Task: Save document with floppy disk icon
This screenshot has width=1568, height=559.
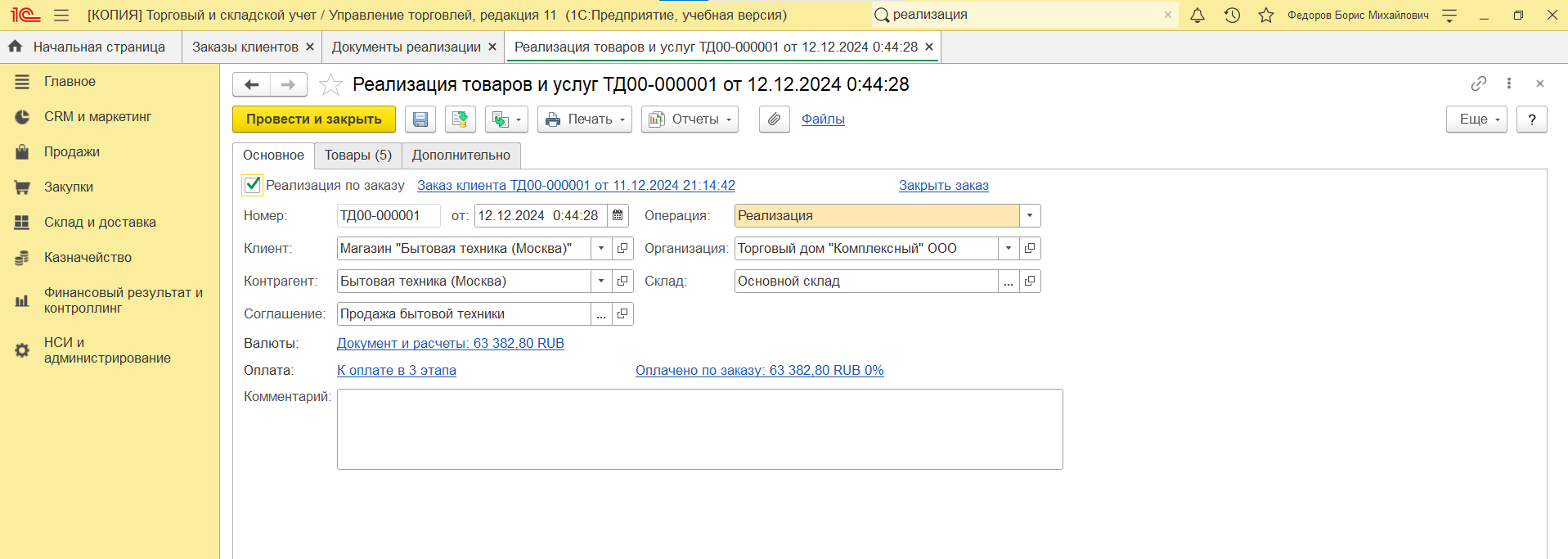Action: 420,119
